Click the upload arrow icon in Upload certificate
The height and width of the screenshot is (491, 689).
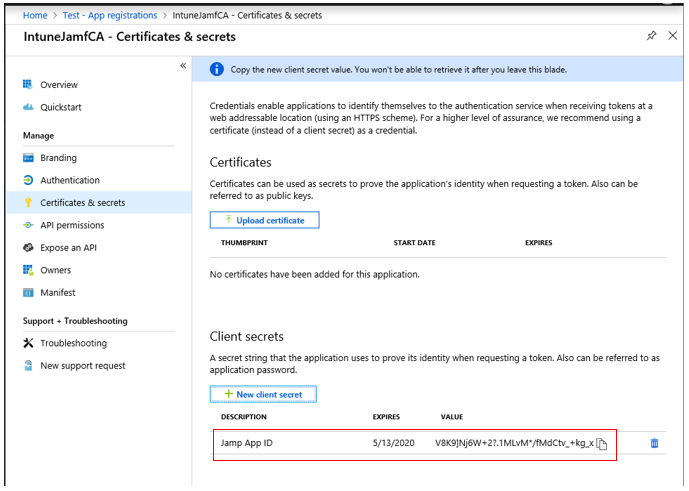coord(228,219)
